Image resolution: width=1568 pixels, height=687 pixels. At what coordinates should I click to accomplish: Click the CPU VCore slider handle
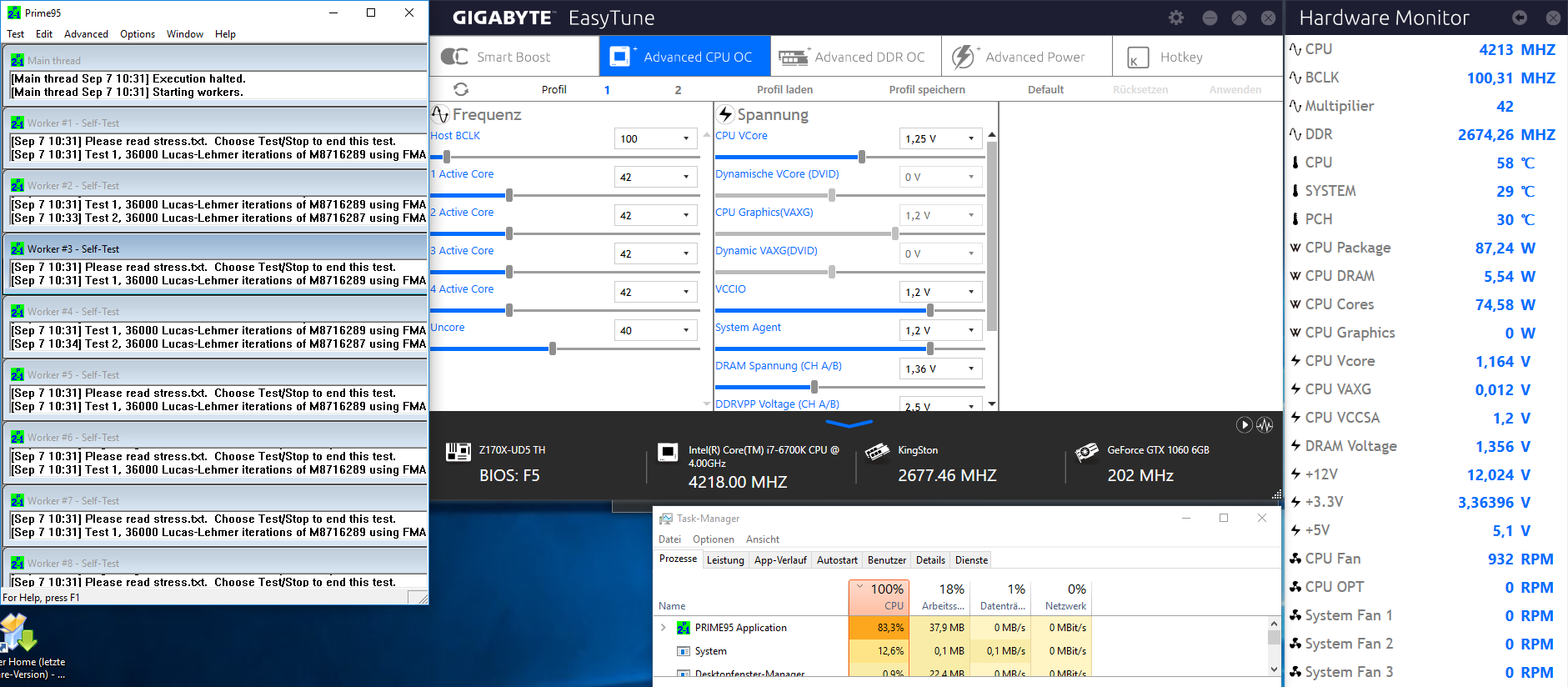pyautogui.click(x=861, y=157)
